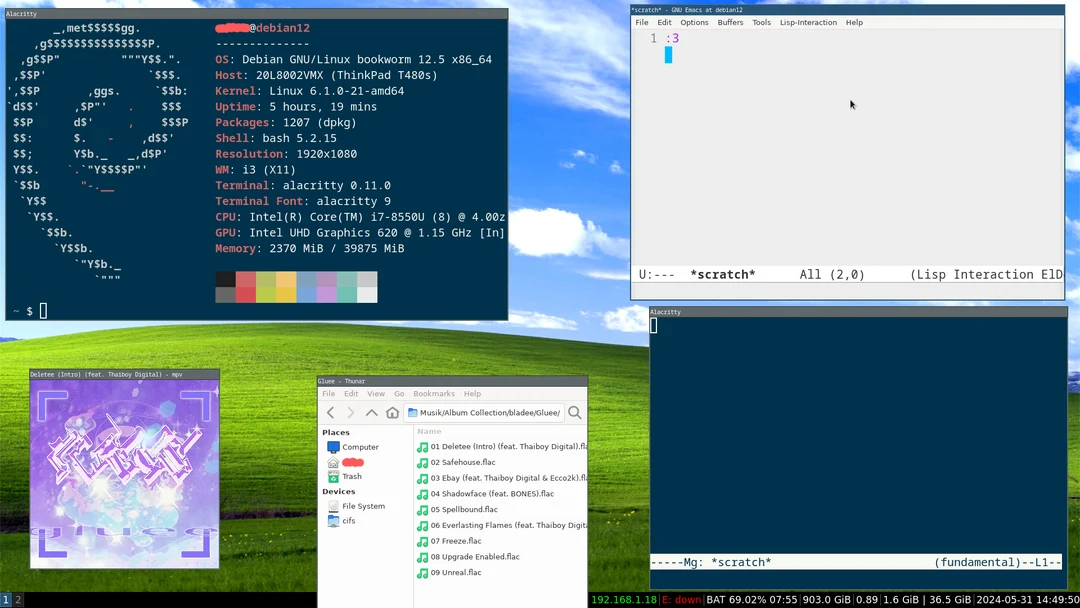Click the back navigation arrow in Thunar
The height and width of the screenshot is (608, 1080).
(x=330, y=412)
